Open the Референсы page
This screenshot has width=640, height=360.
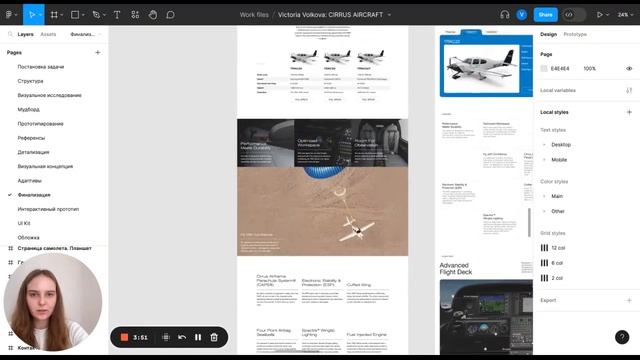31,138
